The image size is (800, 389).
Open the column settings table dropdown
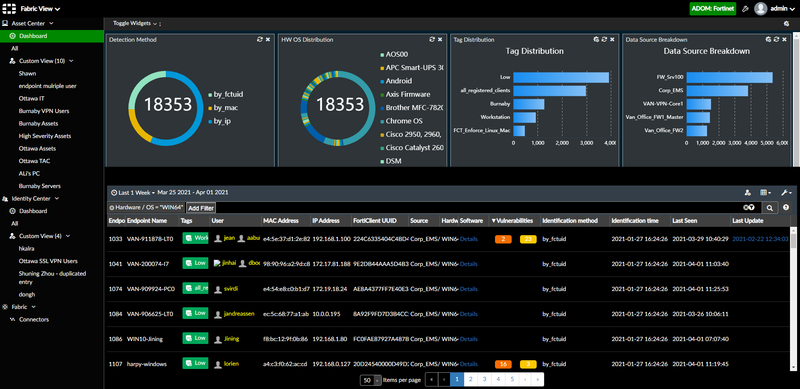tap(766, 192)
